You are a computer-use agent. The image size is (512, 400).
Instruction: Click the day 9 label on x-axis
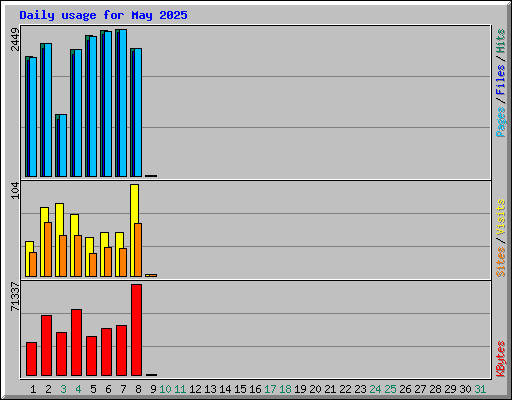tap(153, 389)
